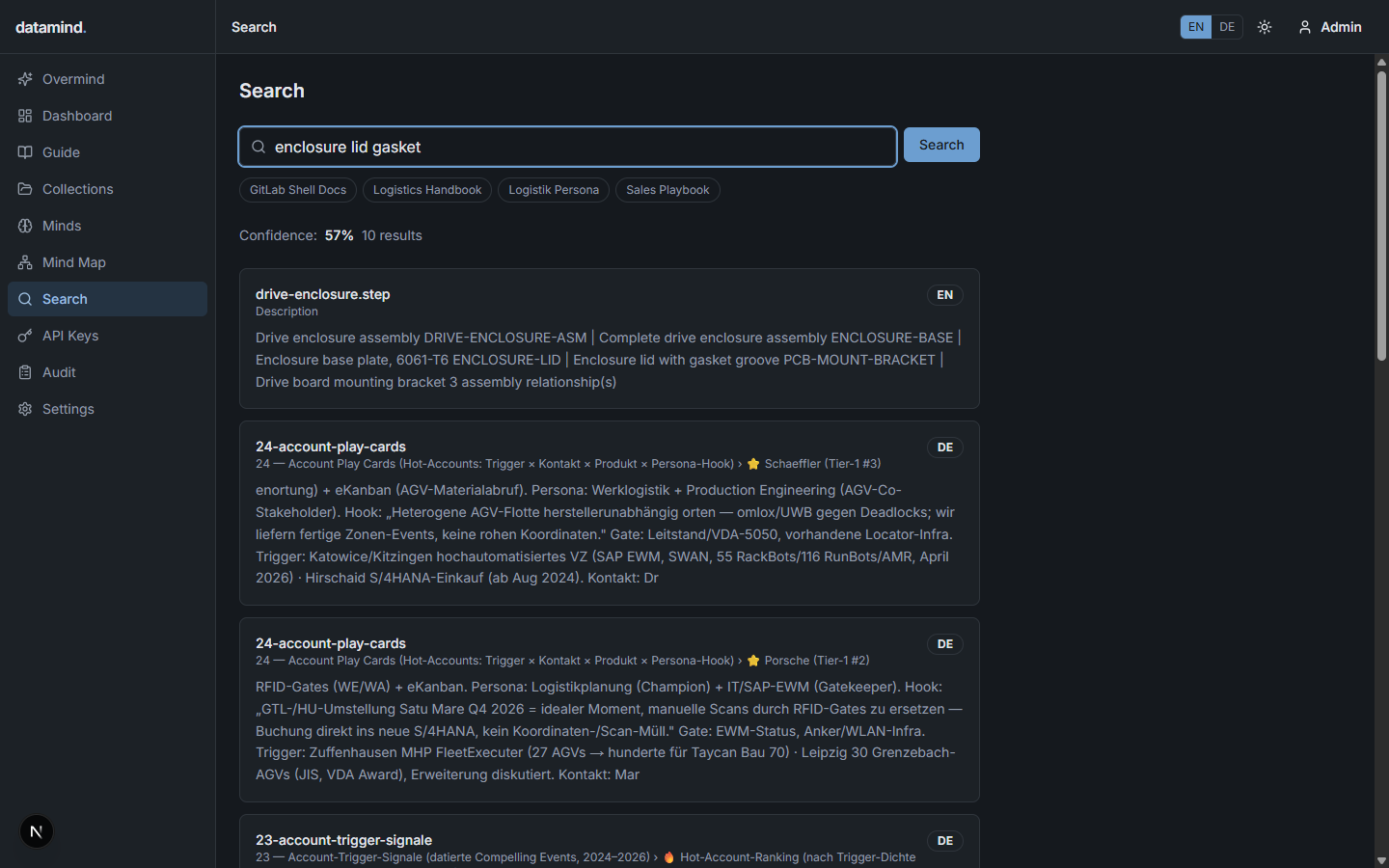This screenshot has height=868, width=1389.
Task: Click the magnifier icon inside search field
Action: point(259,147)
